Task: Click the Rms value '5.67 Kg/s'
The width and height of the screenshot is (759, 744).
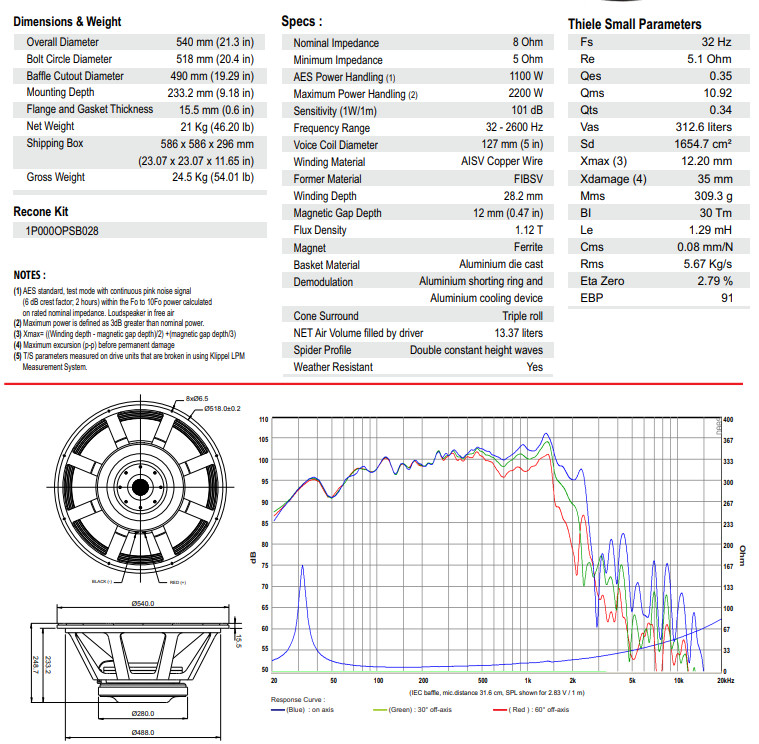Action: 708,264
